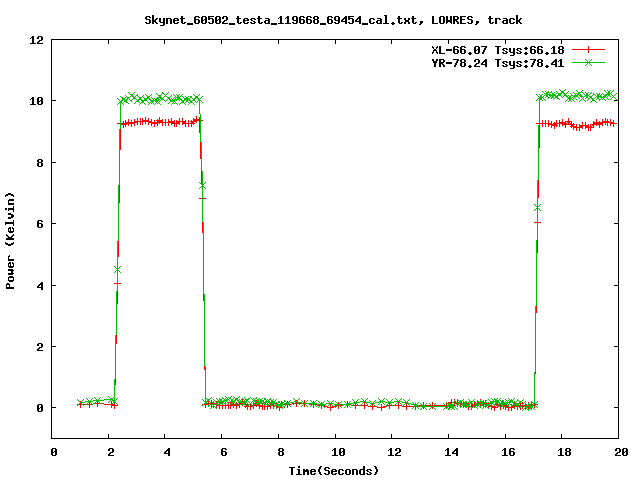The height and width of the screenshot is (480, 640).
Task: Click y-axis tick label 8
Action: point(40,163)
